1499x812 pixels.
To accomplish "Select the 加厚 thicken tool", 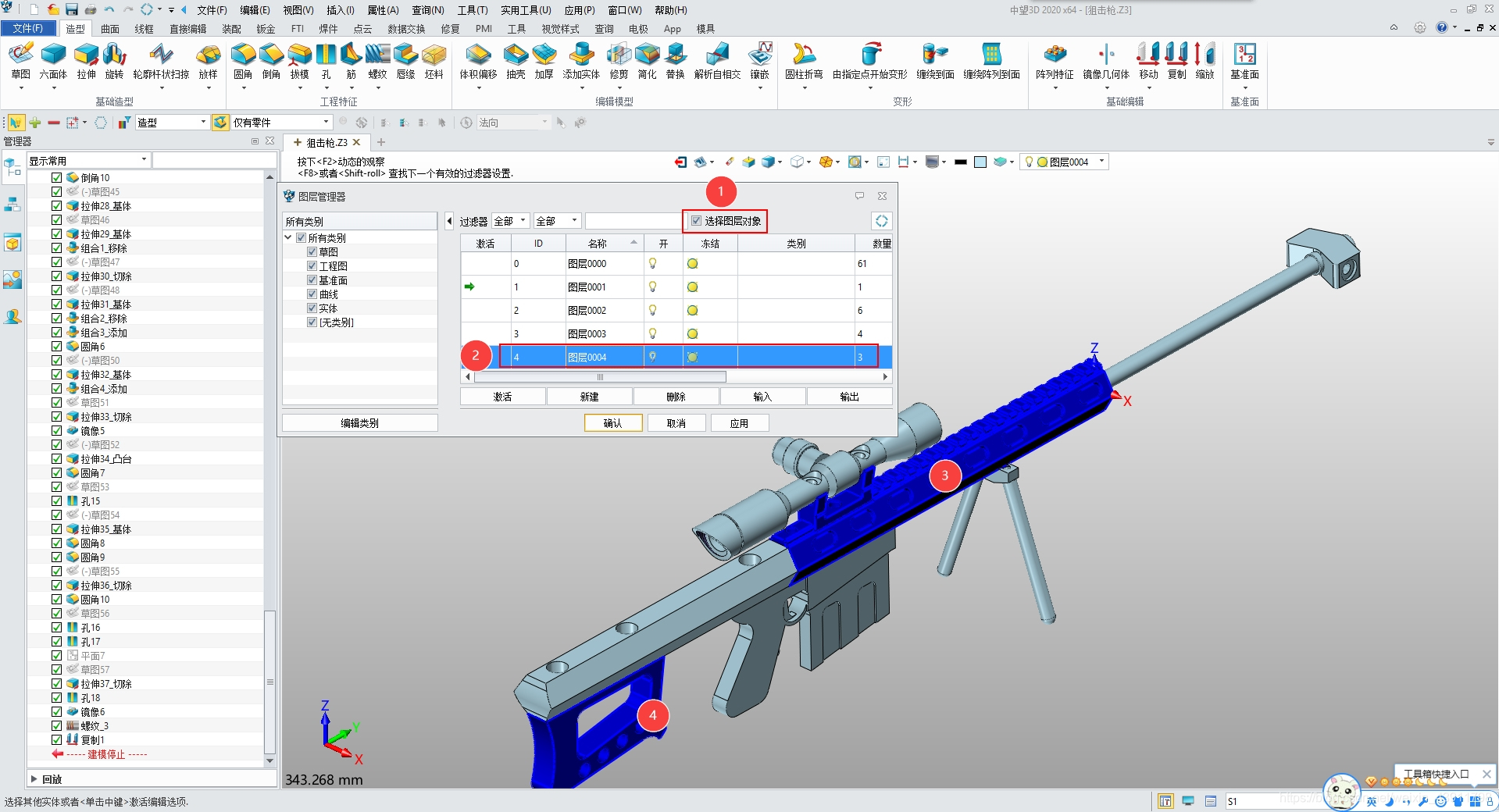I will (544, 61).
